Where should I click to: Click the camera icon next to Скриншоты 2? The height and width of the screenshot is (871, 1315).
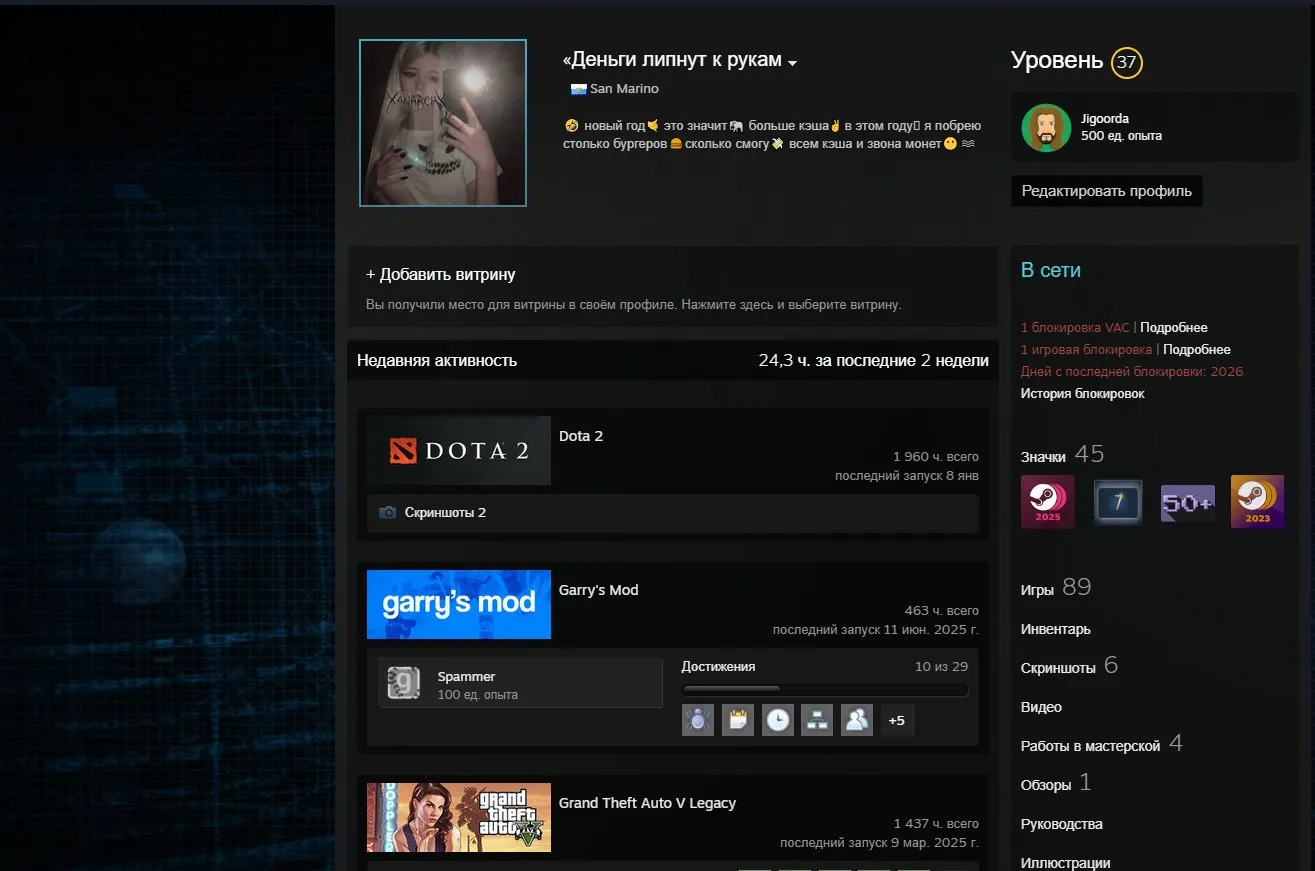[389, 512]
